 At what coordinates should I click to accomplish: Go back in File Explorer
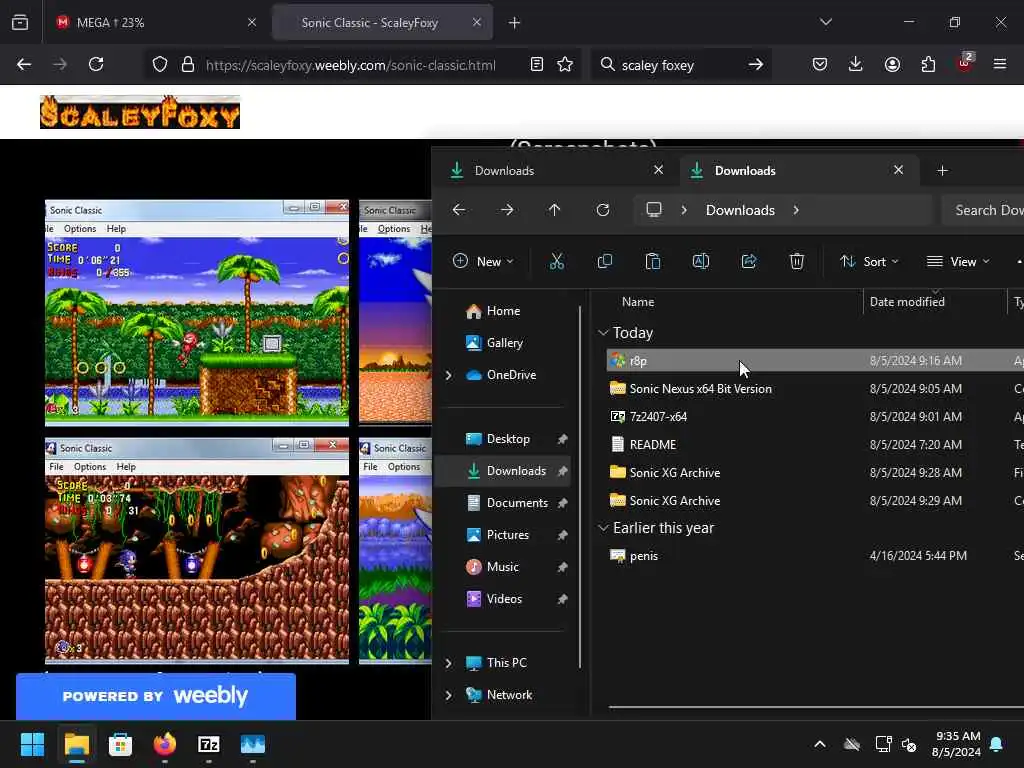point(459,210)
